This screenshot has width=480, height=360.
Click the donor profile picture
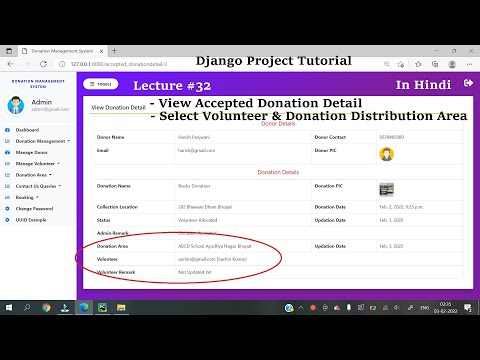point(386,154)
